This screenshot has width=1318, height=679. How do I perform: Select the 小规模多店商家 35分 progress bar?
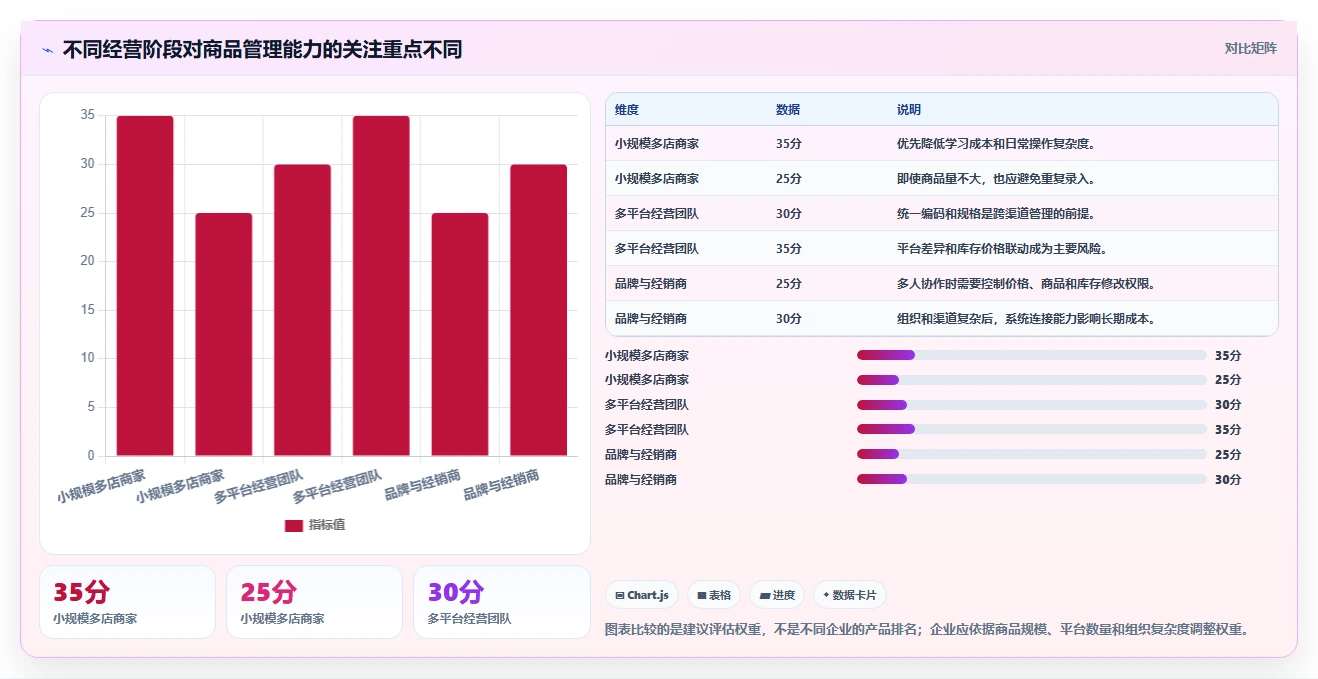1032,355
